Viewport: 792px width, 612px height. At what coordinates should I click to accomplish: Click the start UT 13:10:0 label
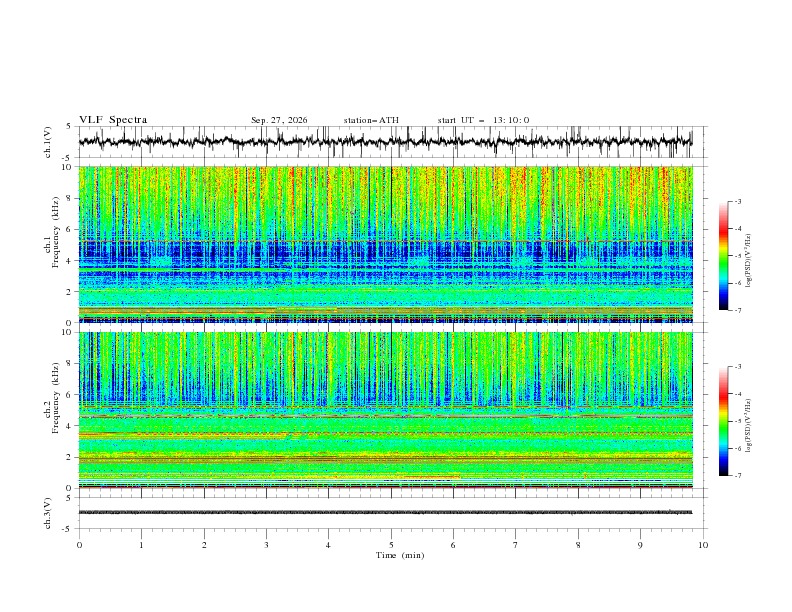click(483, 120)
